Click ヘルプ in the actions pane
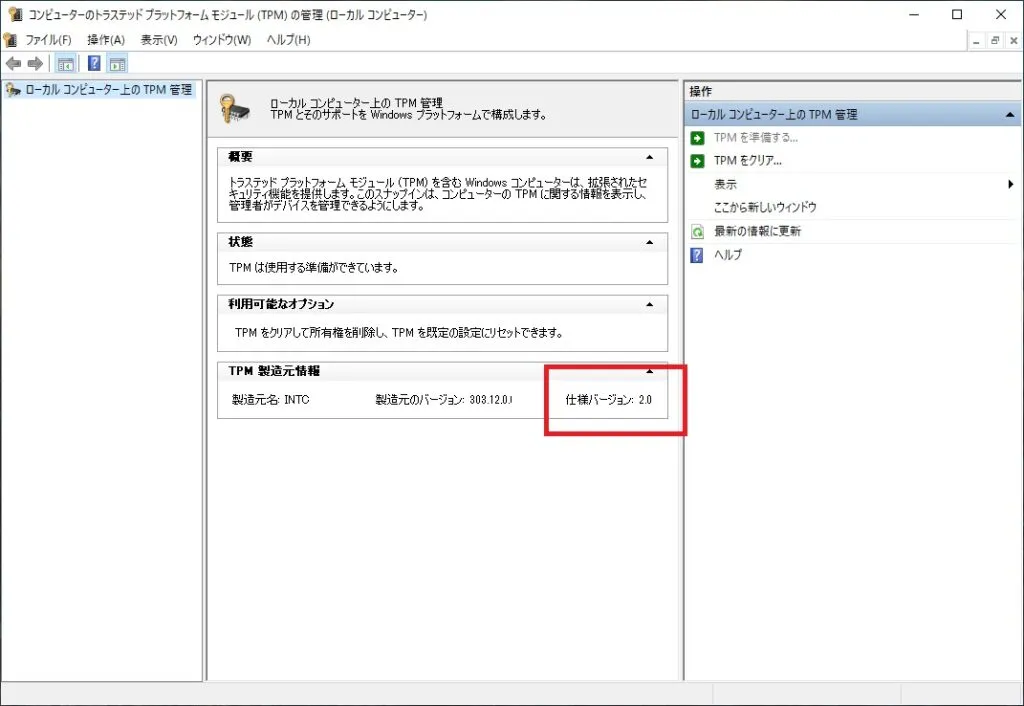The height and width of the screenshot is (706, 1024). pos(728,255)
